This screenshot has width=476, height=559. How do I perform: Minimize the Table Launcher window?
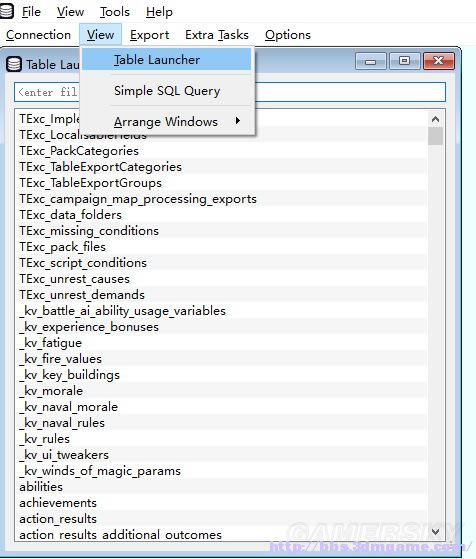[x=370, y=62]
